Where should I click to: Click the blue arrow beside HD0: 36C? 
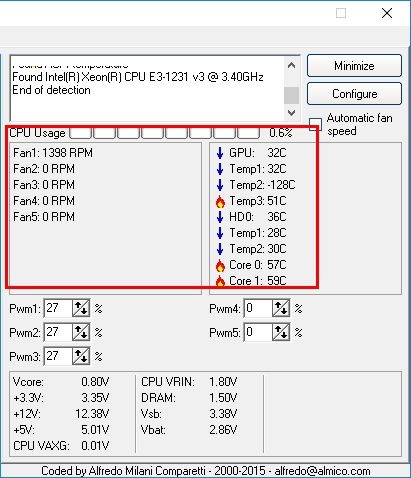pos(220,217)
